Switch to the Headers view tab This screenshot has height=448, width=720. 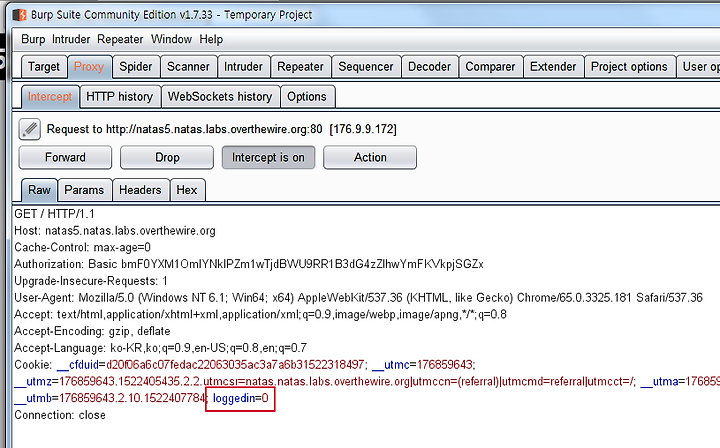(x=141, y=190)
